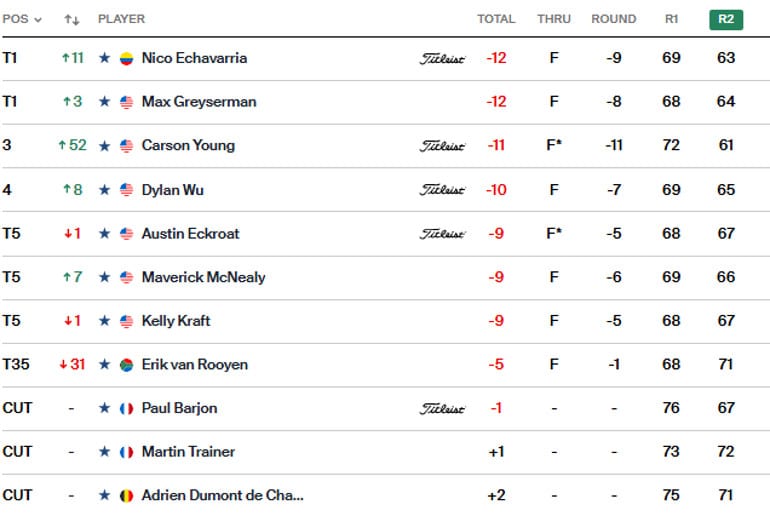Toggle favorite star for Carson Young
Screen dimensions: 770x516
104,146
